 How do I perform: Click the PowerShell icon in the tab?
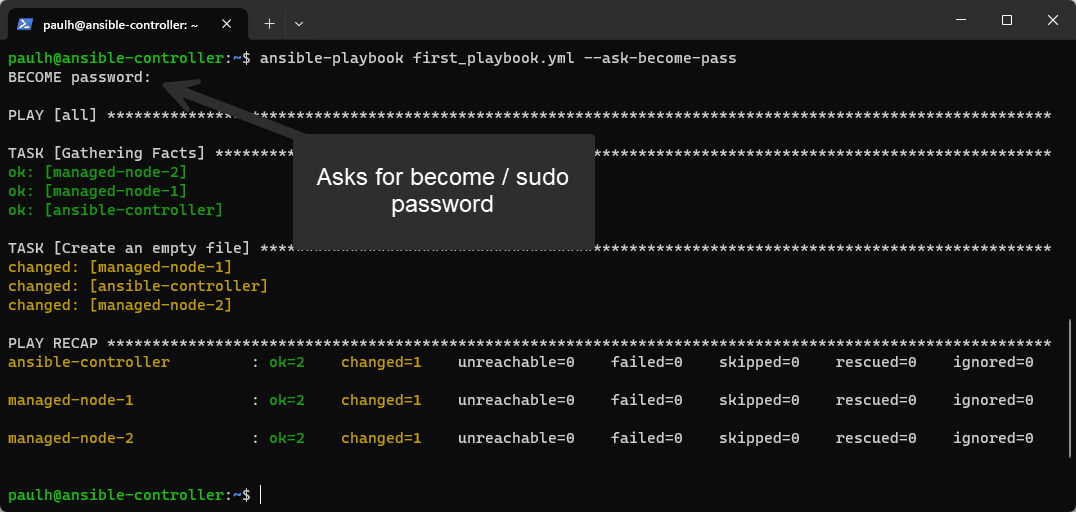tap(25, 24)
